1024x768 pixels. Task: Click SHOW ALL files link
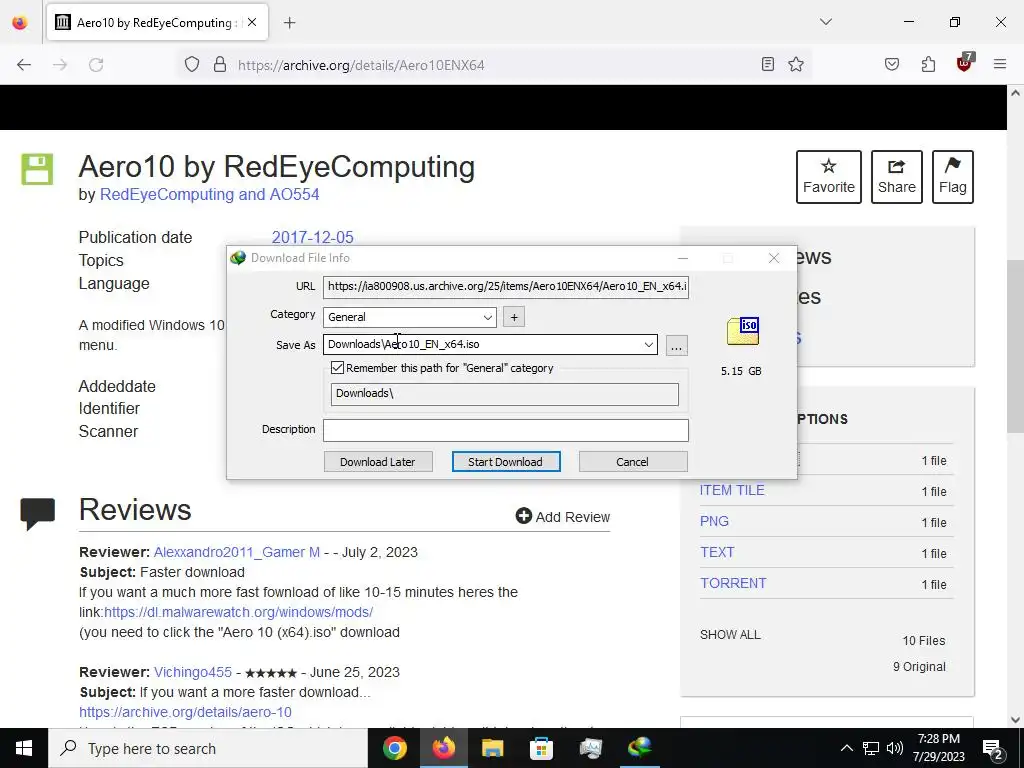click(x=730, y=635)
